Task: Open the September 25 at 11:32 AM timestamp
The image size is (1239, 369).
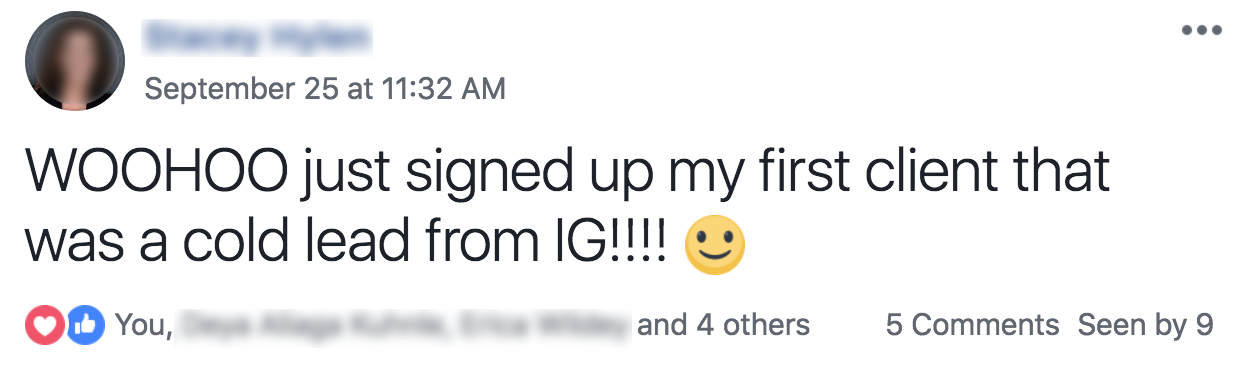Action: pyautogui.click(x=325, y=89)
